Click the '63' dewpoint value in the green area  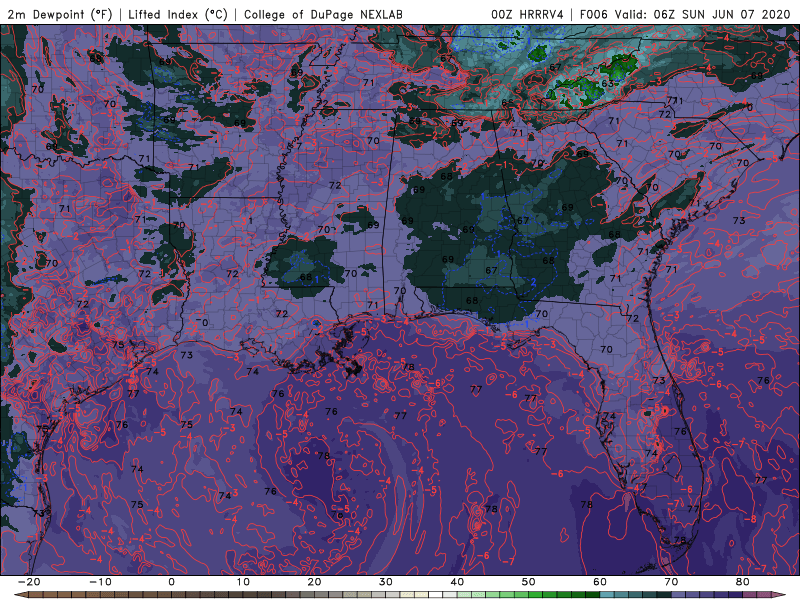click(607, 84)
